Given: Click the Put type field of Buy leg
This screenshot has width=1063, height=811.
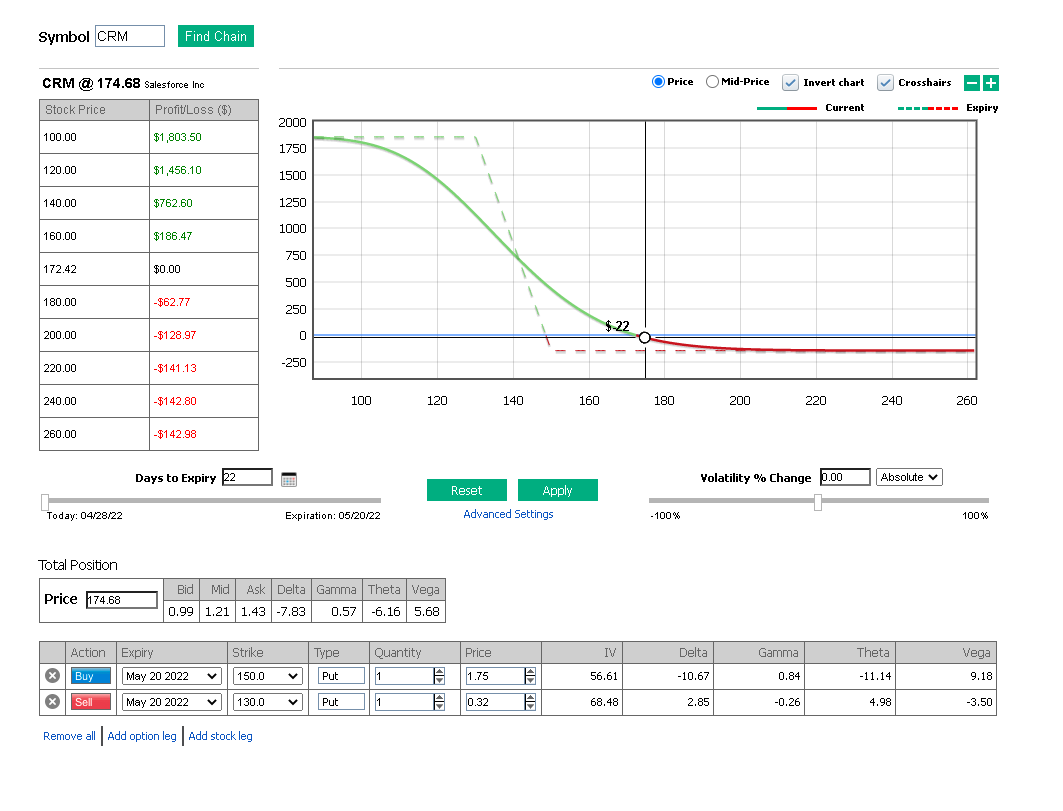Looking at the screenshot, I should point(342,676).
